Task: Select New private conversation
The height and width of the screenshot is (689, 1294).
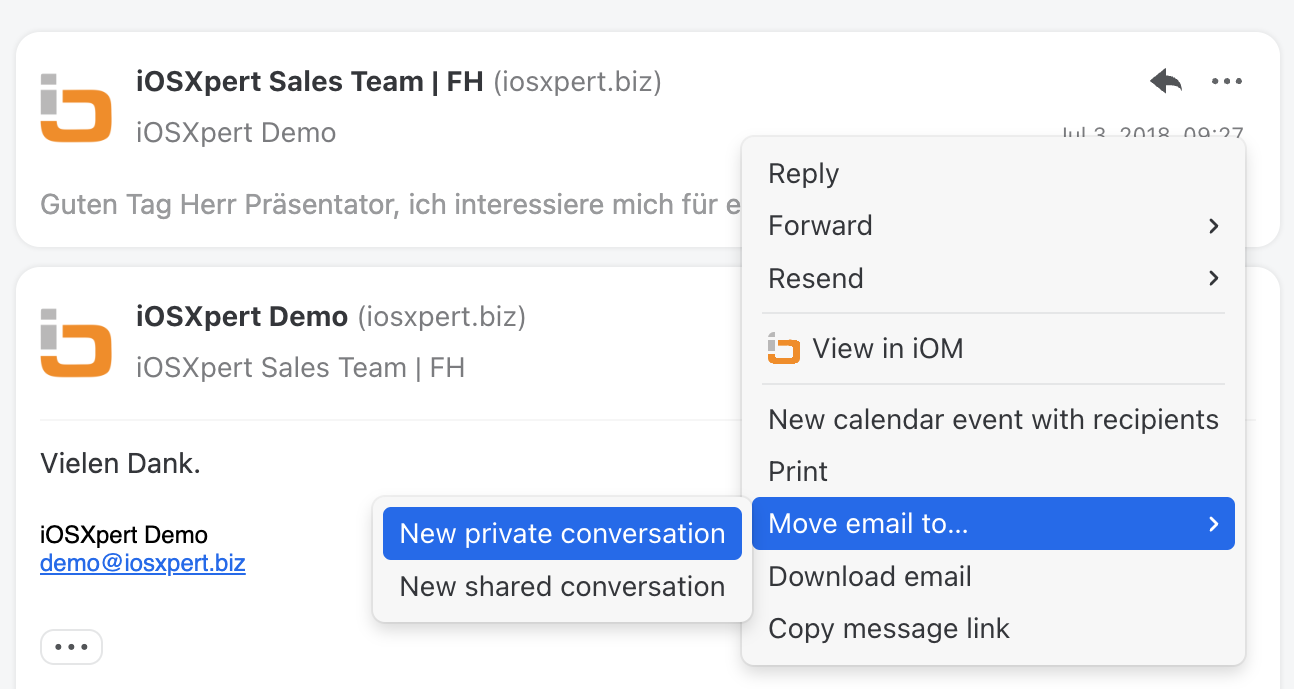Action: pos(562,534)
